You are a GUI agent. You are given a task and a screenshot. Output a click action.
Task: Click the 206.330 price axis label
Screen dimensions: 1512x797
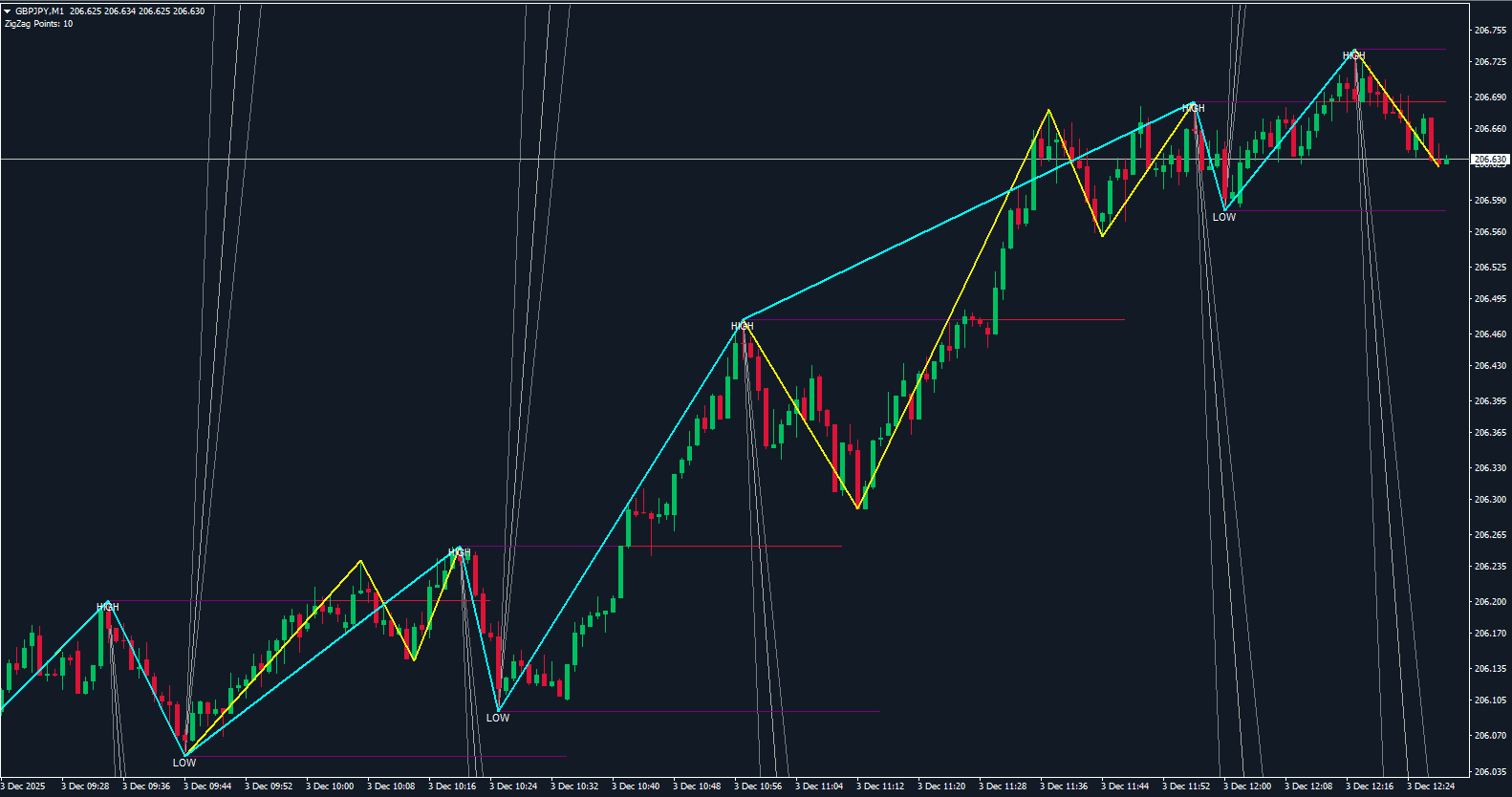1490,468
